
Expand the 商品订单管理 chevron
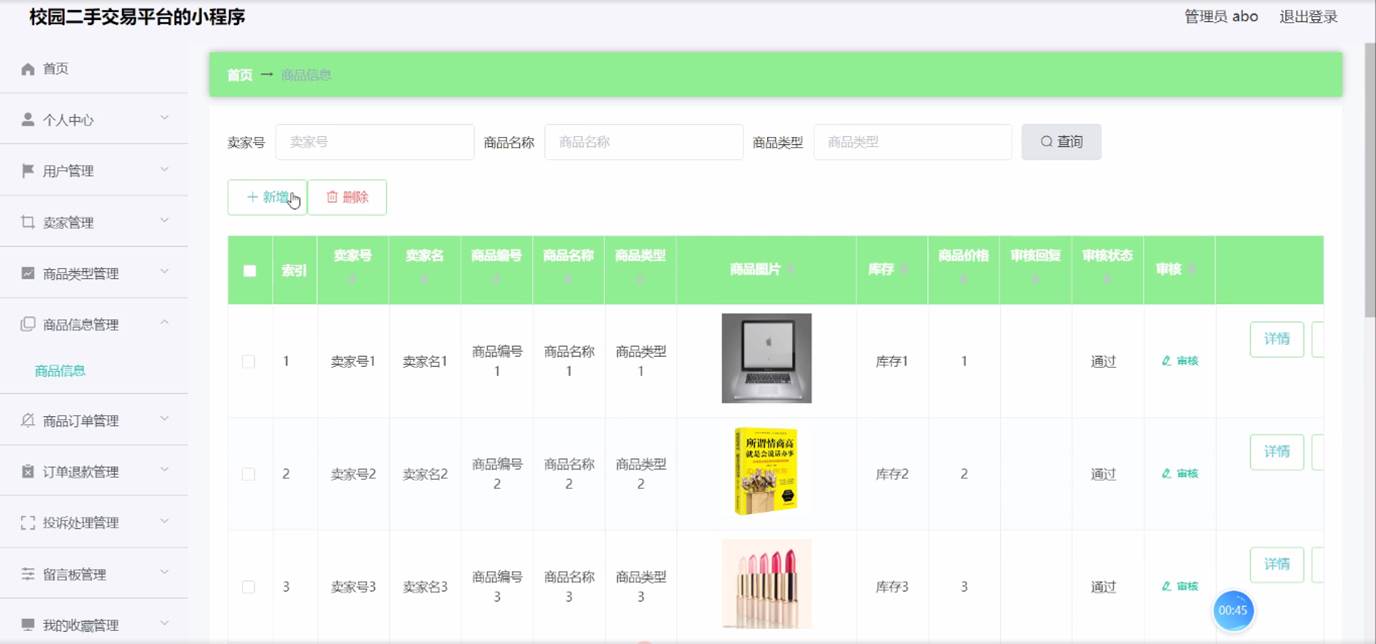pyautogui.click(x=165, y=418)
